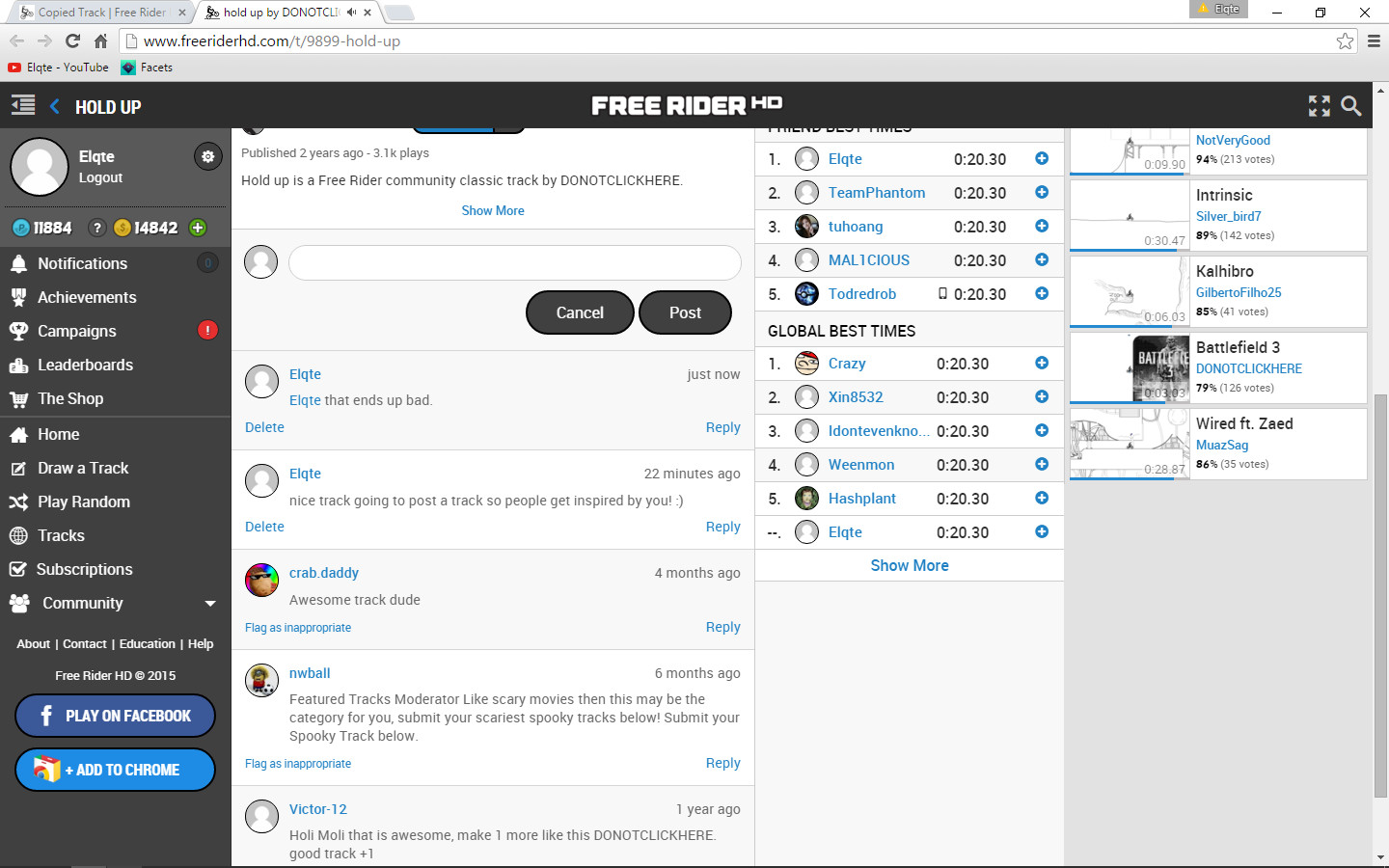This screenshot has height=868, width=1389.
Task: Go back using the blue chevron
Action: pos(55,106)
